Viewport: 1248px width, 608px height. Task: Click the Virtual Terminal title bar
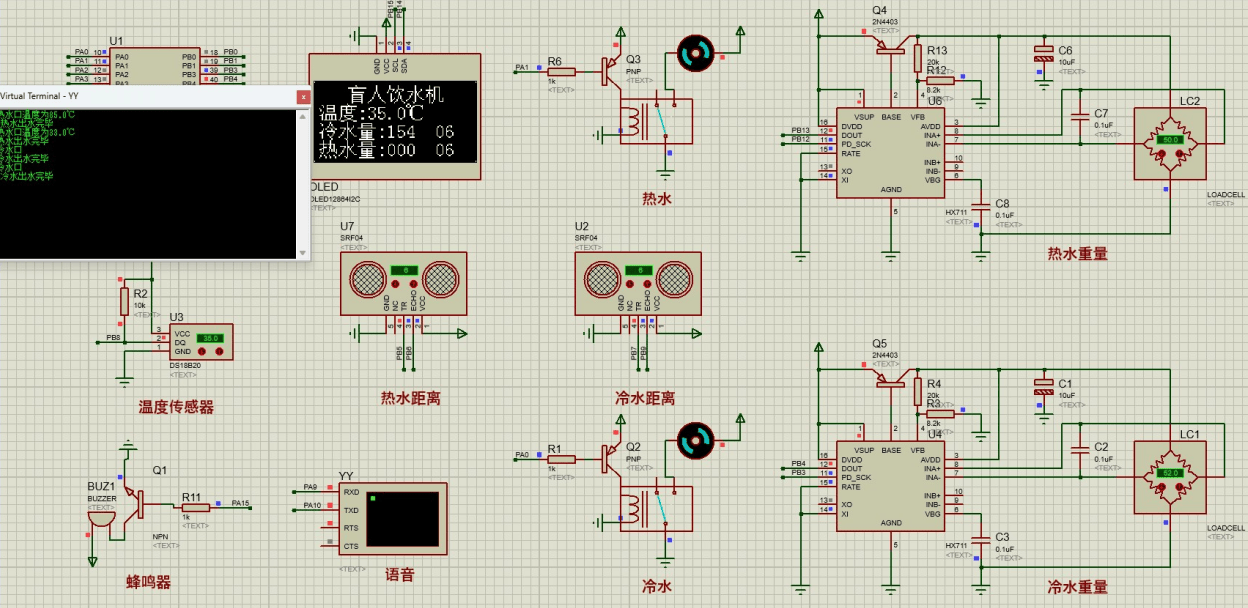tap(150, 96)
